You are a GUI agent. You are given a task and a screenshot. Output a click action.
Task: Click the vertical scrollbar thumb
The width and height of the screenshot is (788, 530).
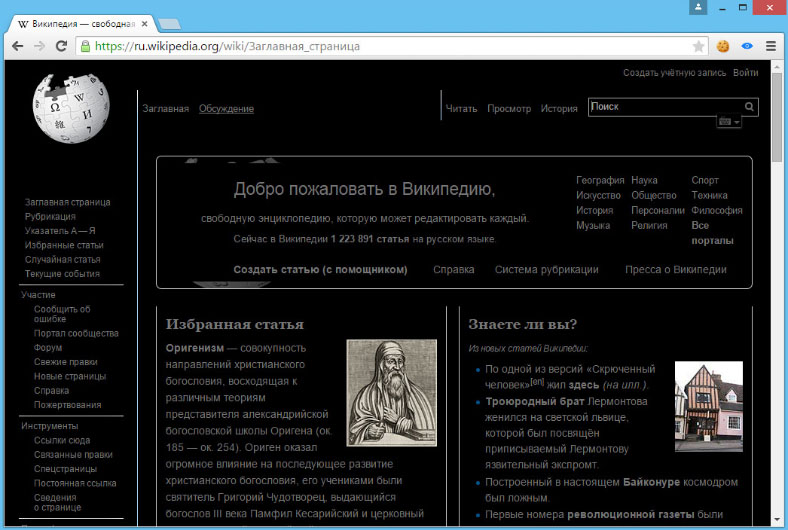tap(777, 117)
